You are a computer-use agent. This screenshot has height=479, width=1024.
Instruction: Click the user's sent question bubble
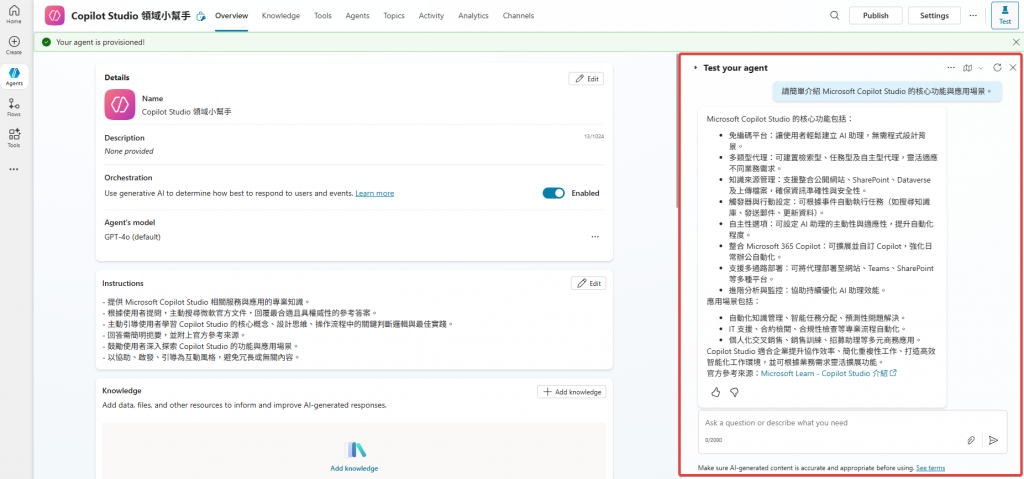887,92
